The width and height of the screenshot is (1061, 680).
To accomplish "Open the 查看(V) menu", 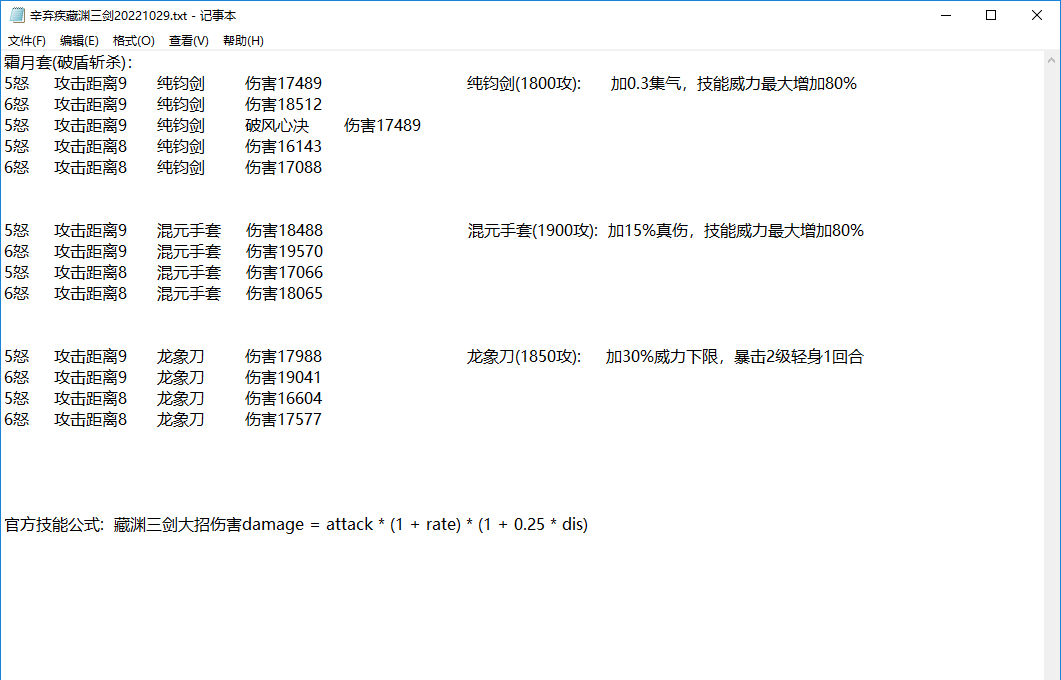I will [189, 41].
